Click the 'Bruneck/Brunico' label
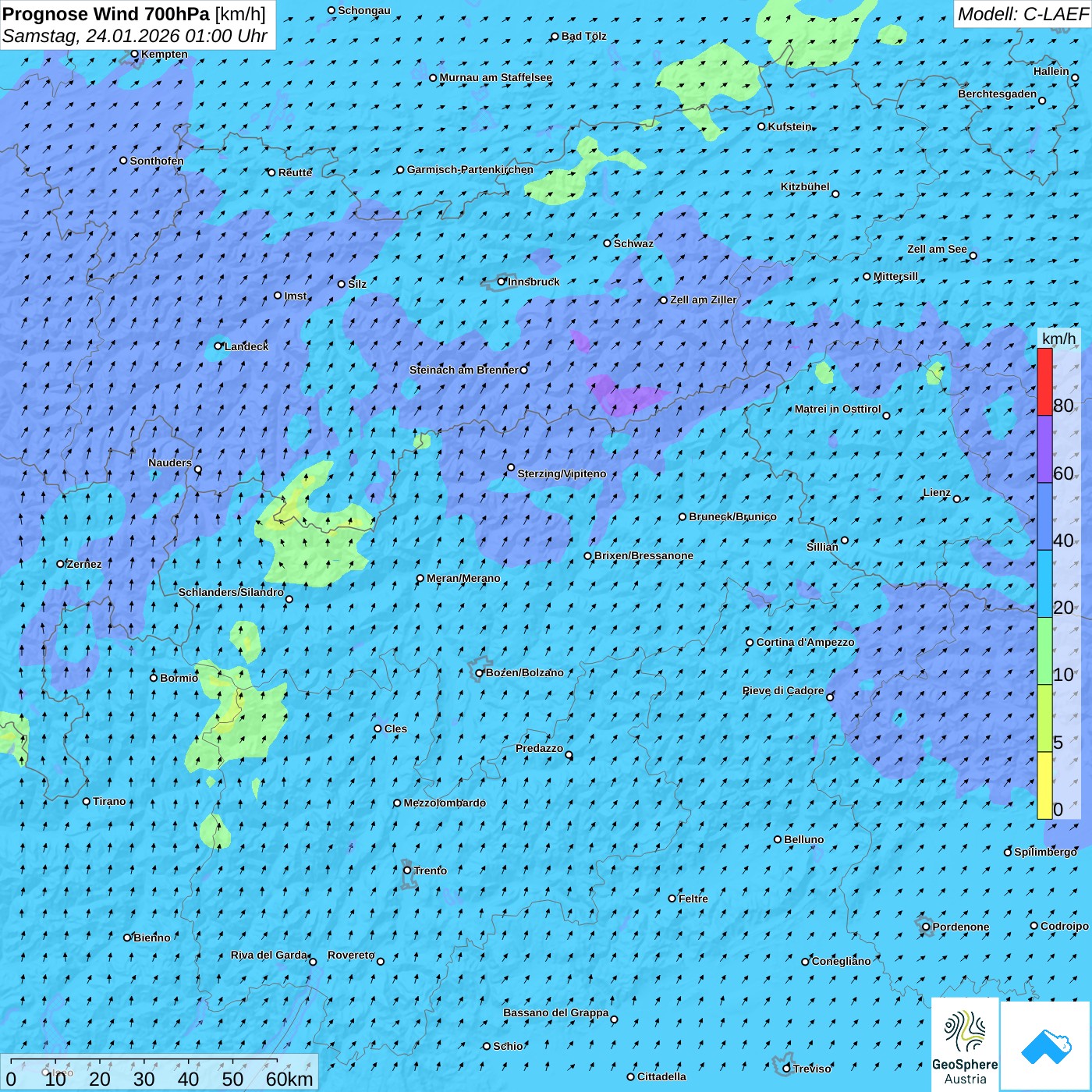The height and width of the screenshot is (1092, 1092). [732, 516]
